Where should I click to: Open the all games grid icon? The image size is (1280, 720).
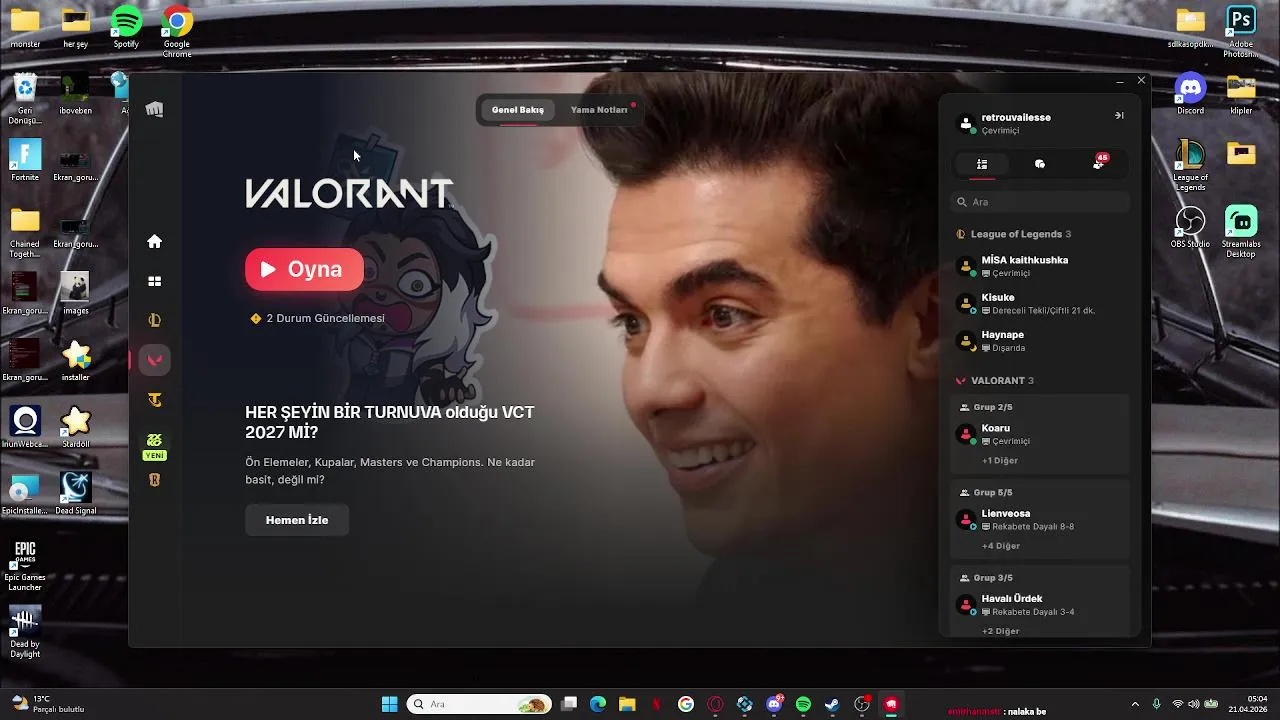pos(154,281)
